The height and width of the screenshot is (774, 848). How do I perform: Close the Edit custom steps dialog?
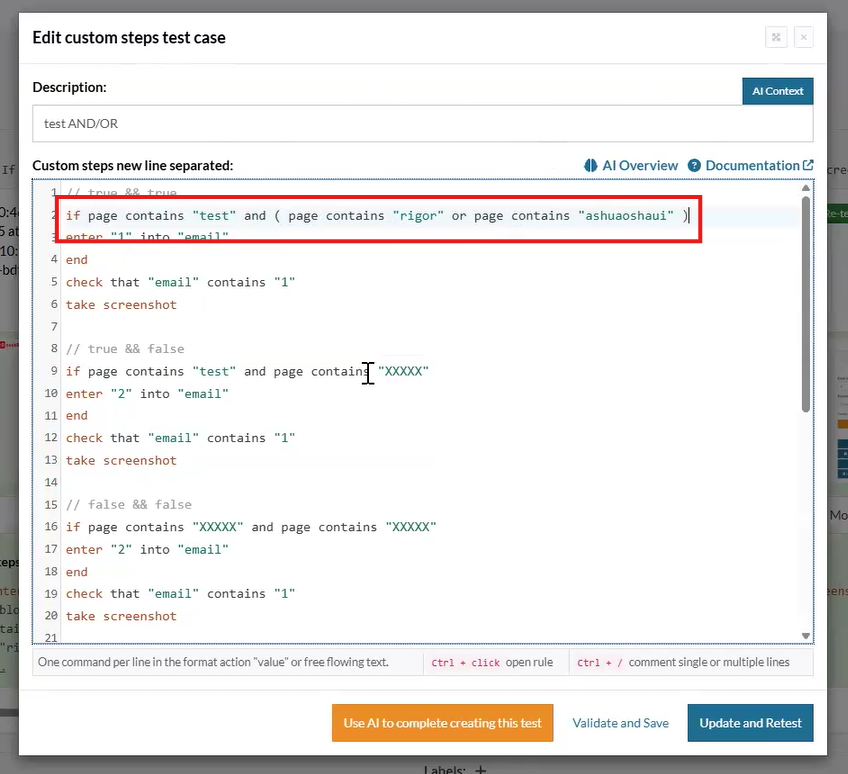(x=802, y=38)
